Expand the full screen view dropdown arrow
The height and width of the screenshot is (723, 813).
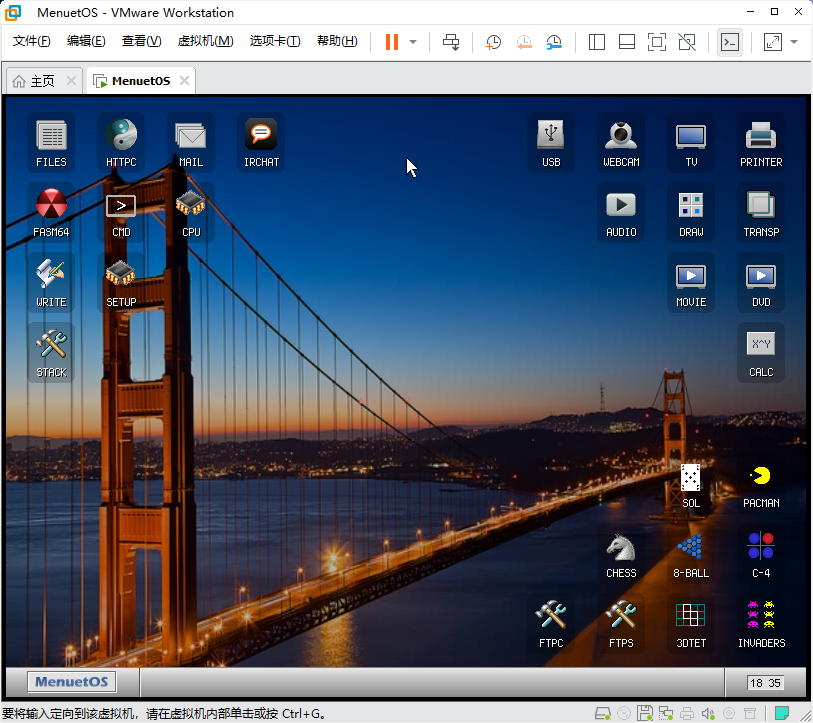pyautogui.click(x=794, y=42)
